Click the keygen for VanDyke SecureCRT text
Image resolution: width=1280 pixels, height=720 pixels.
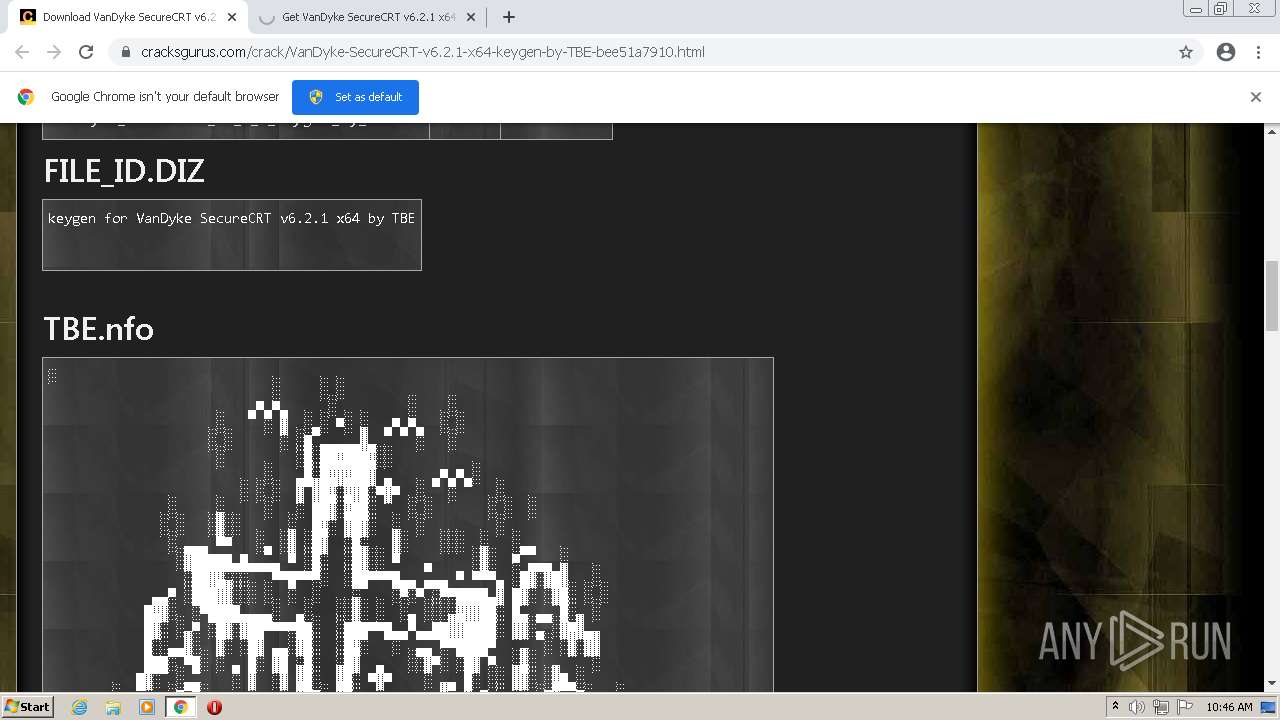231,218
